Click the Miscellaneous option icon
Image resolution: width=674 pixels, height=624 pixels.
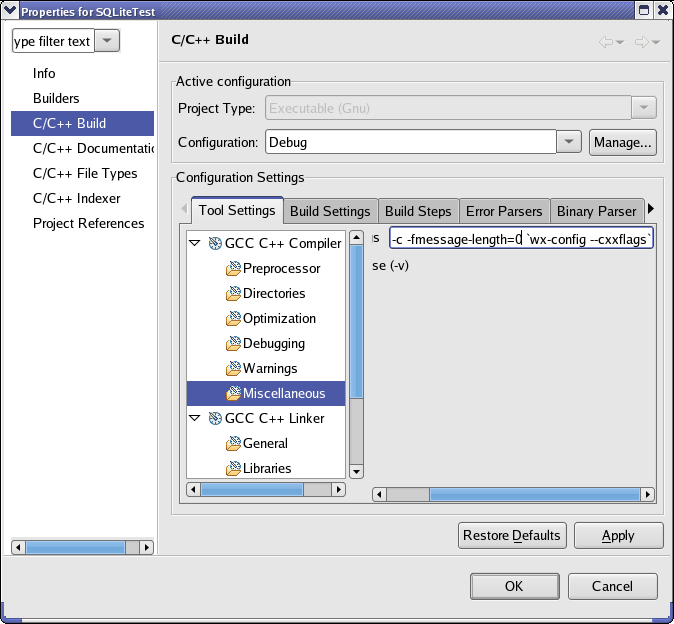[x=233, y=393]
